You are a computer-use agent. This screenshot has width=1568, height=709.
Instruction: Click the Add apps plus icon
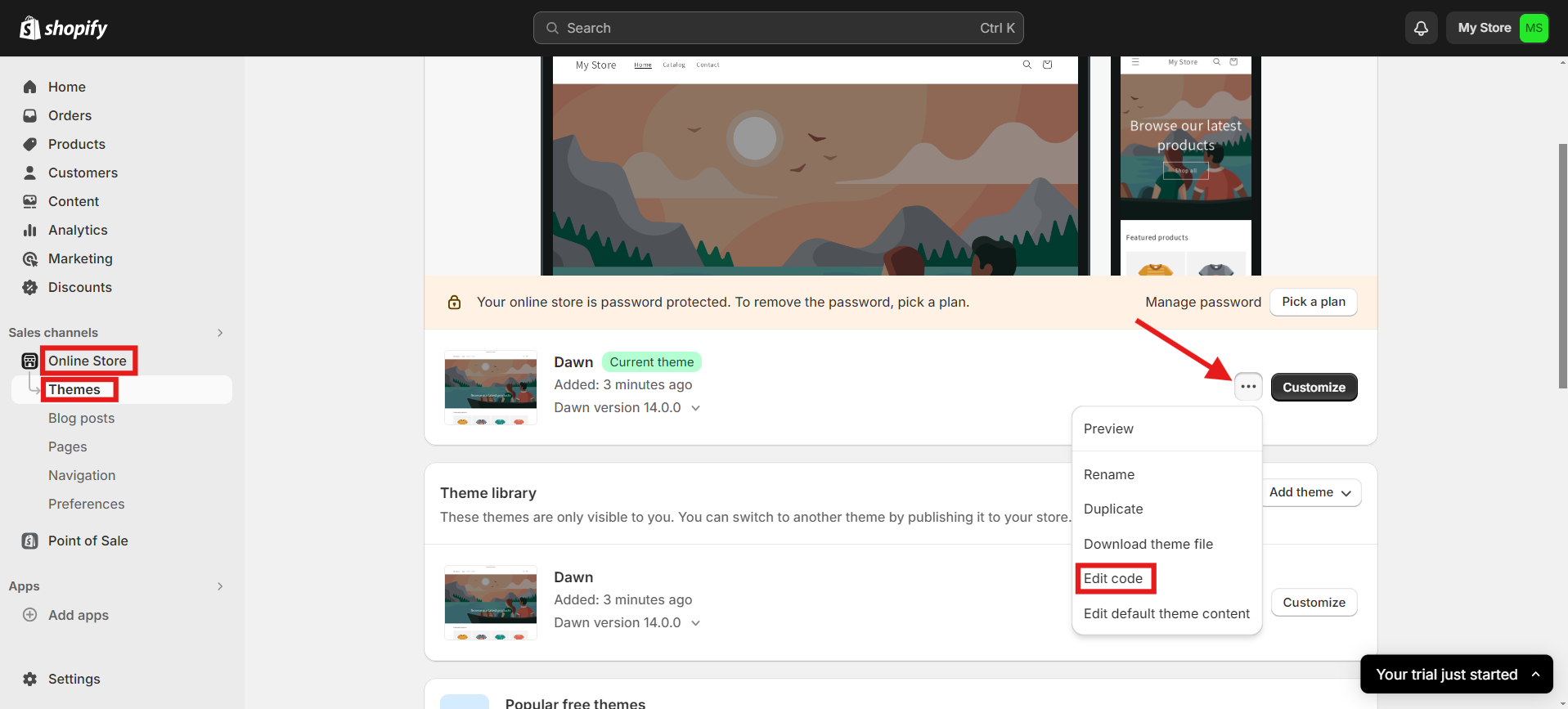[30, 615]
